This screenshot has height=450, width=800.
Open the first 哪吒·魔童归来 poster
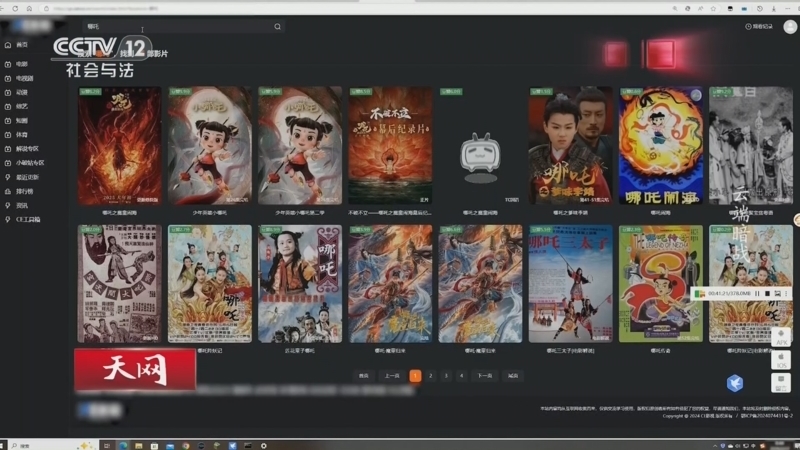(390, 284)
